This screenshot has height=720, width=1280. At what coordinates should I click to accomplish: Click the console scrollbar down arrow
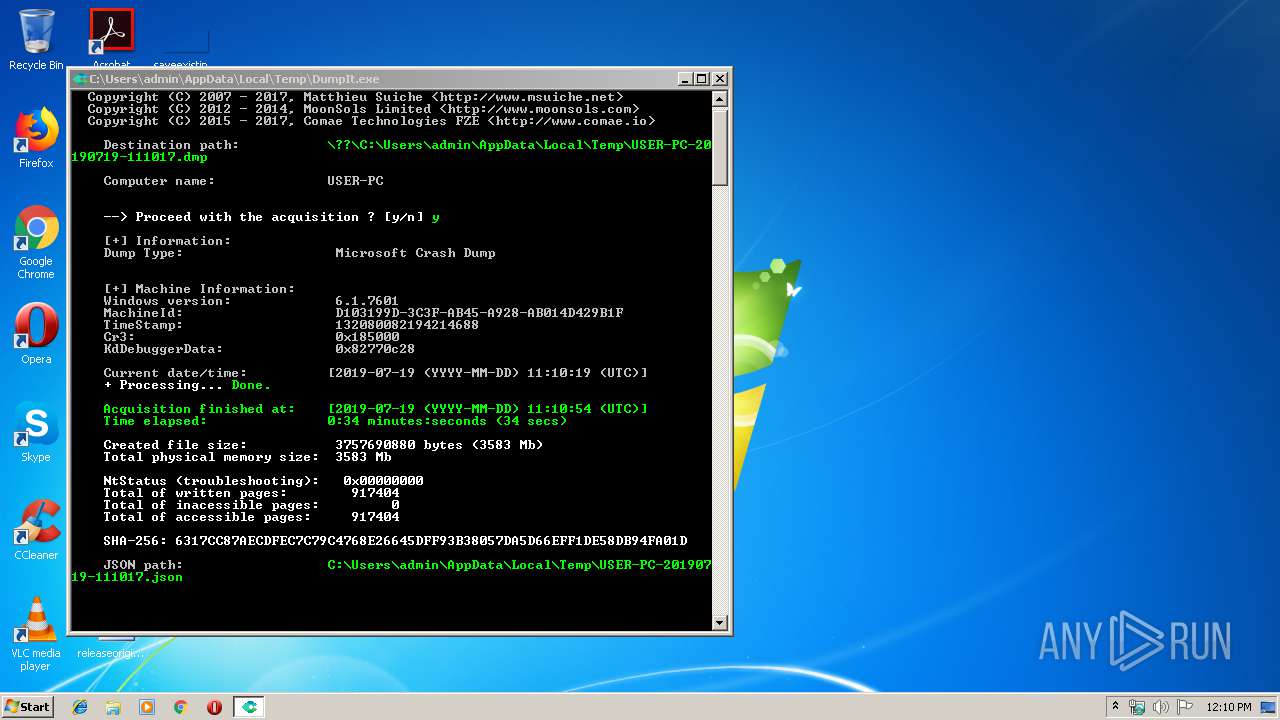[x=719, y=623]
